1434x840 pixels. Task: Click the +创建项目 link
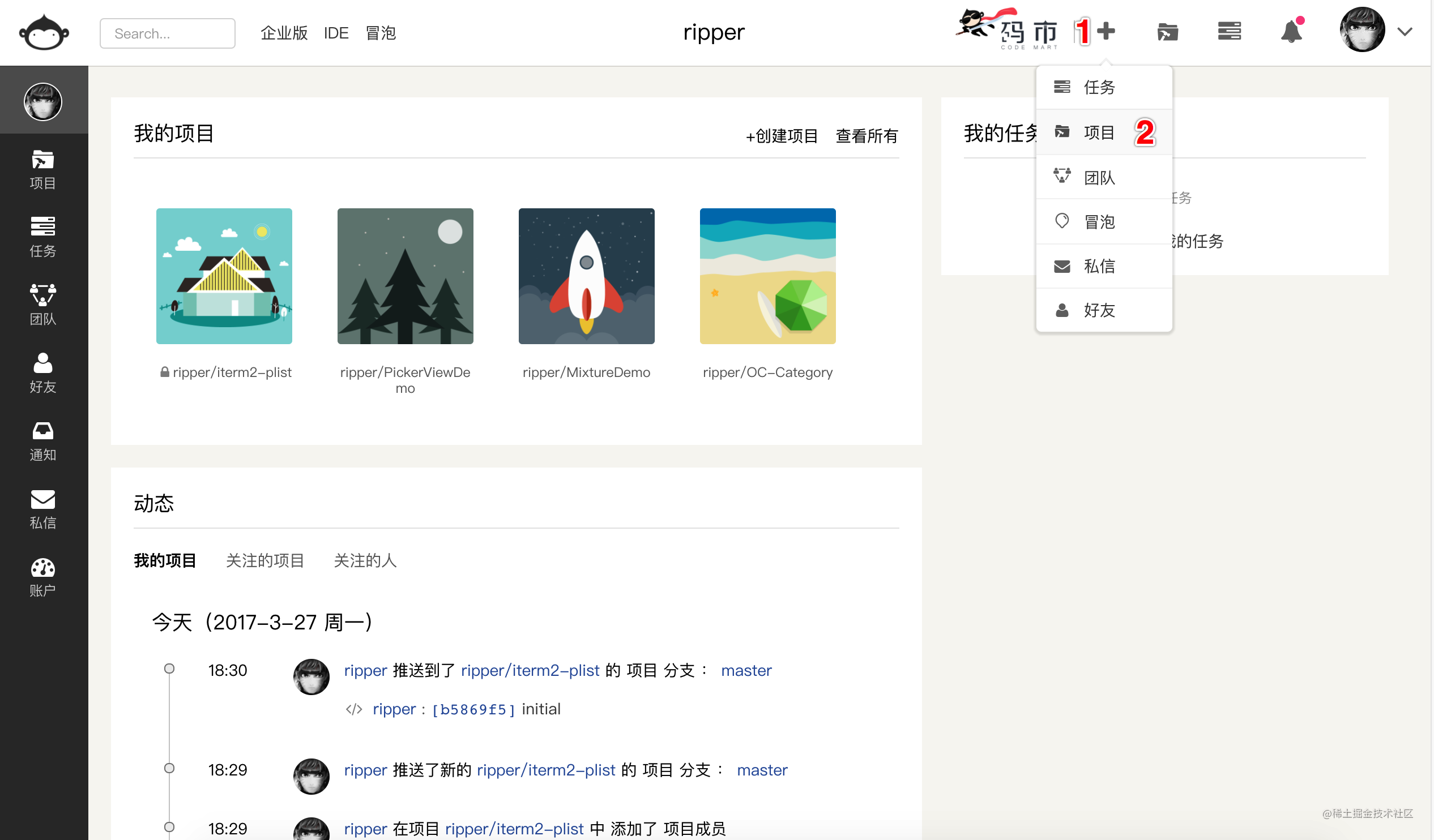click(782, 136)
